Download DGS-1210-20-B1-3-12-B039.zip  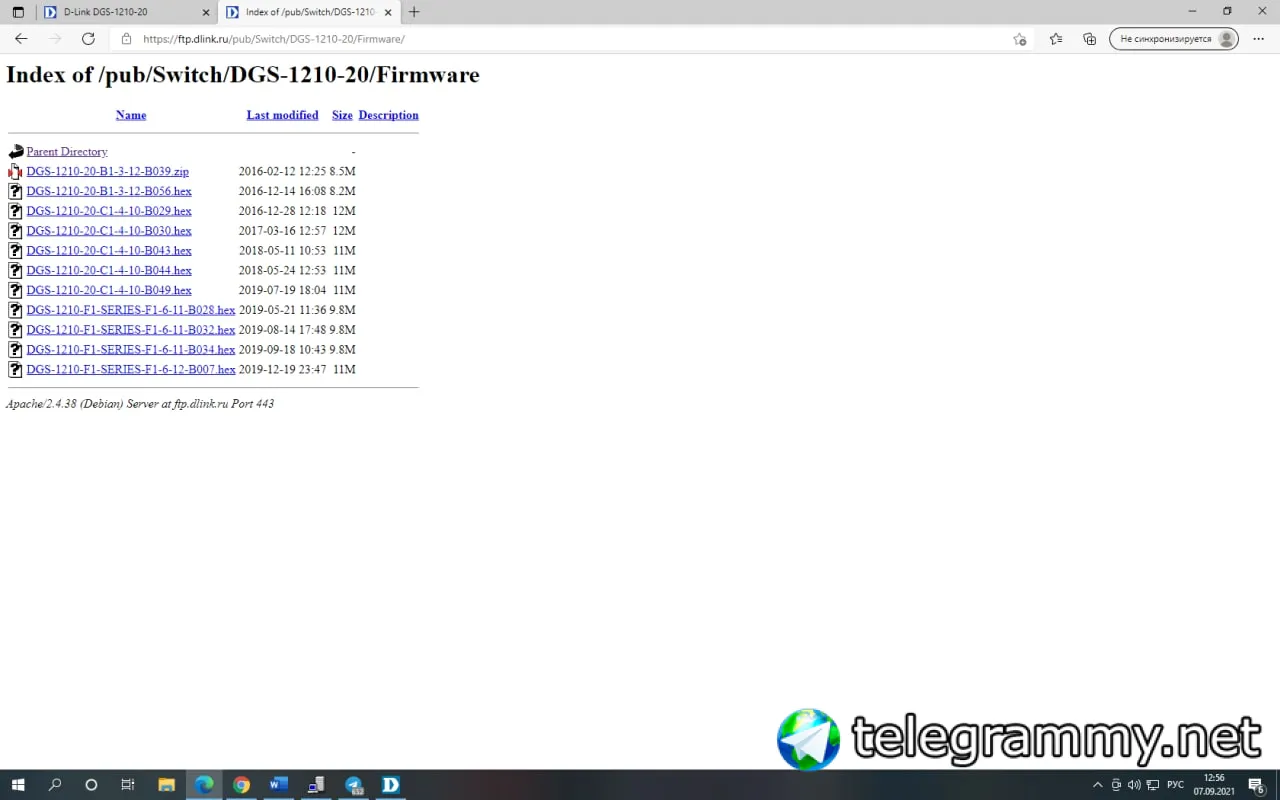click(107, 171)
